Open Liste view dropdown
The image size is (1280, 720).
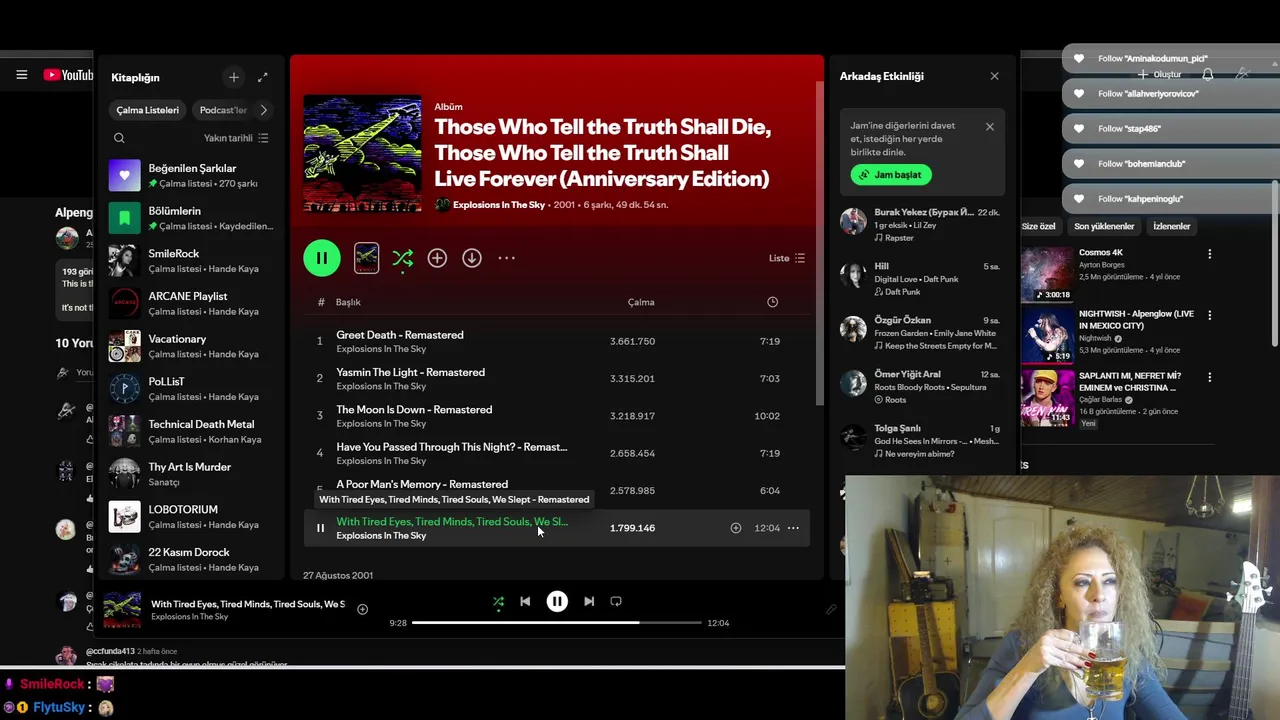click(787, 258)
